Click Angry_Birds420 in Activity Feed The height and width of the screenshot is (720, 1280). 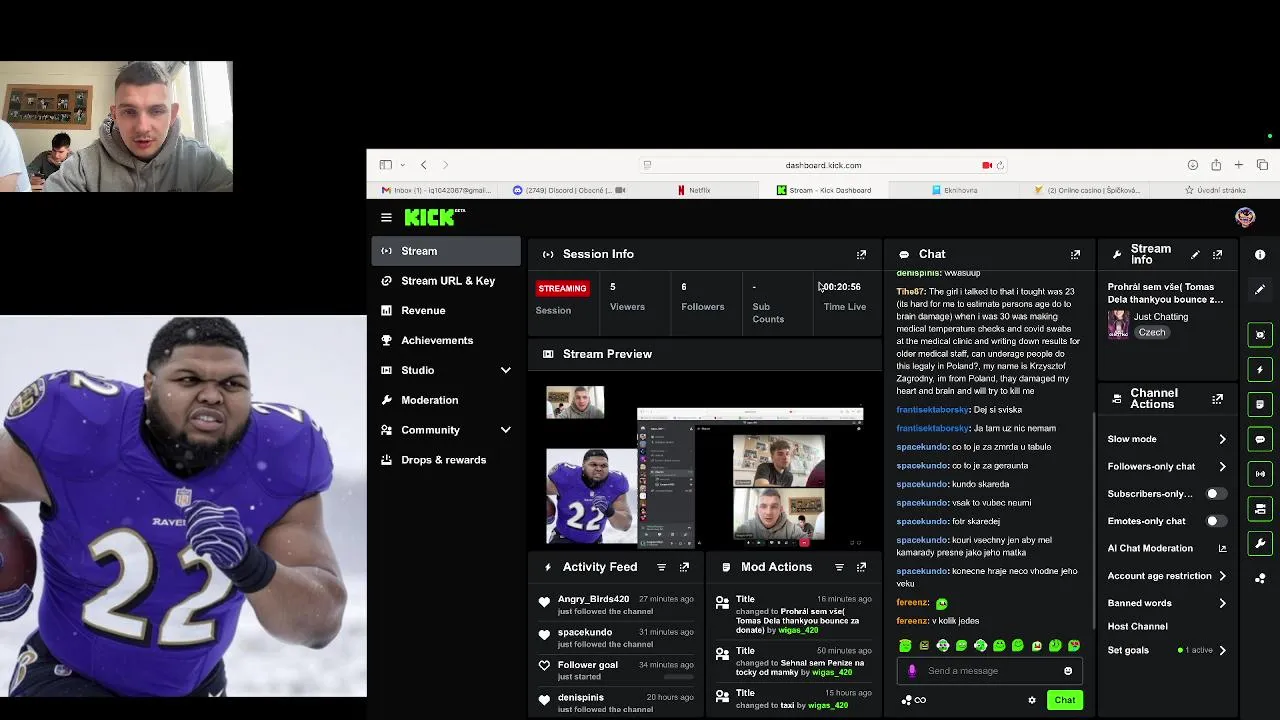tap(593, 599)
